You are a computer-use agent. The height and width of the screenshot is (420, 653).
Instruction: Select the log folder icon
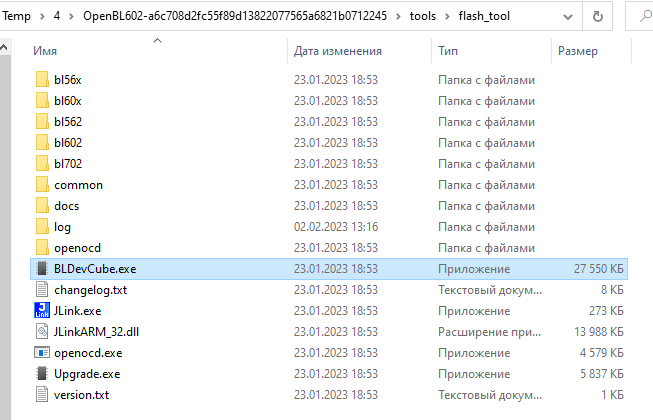click(x=42, y=226)
